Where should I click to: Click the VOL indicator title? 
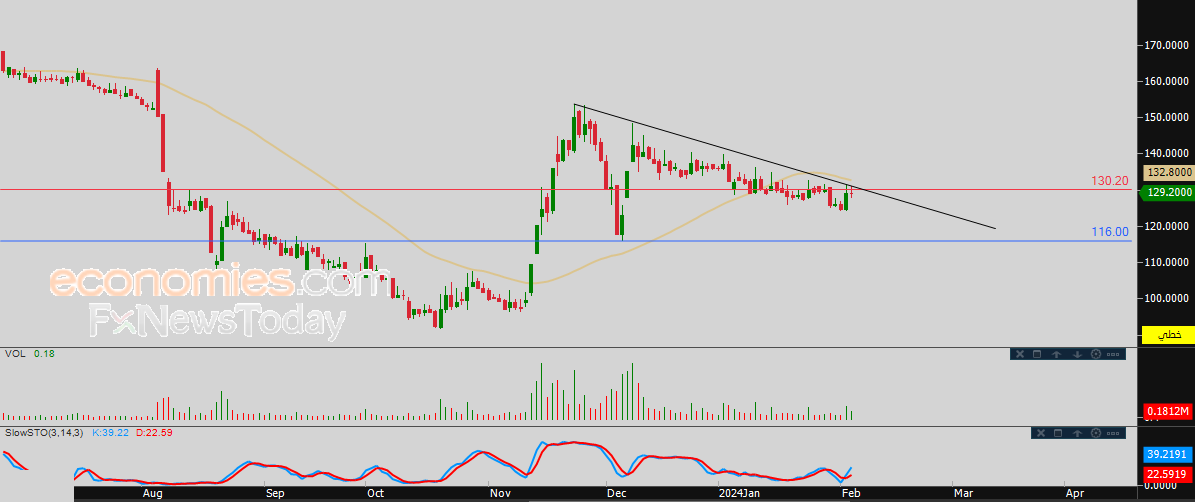14,353
